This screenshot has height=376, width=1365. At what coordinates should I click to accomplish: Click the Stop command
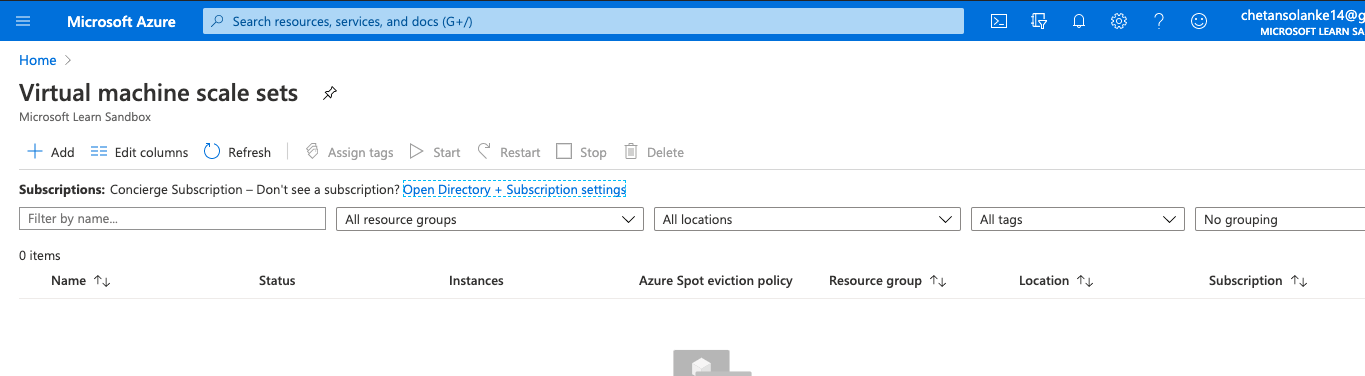(x=581, y=152)
